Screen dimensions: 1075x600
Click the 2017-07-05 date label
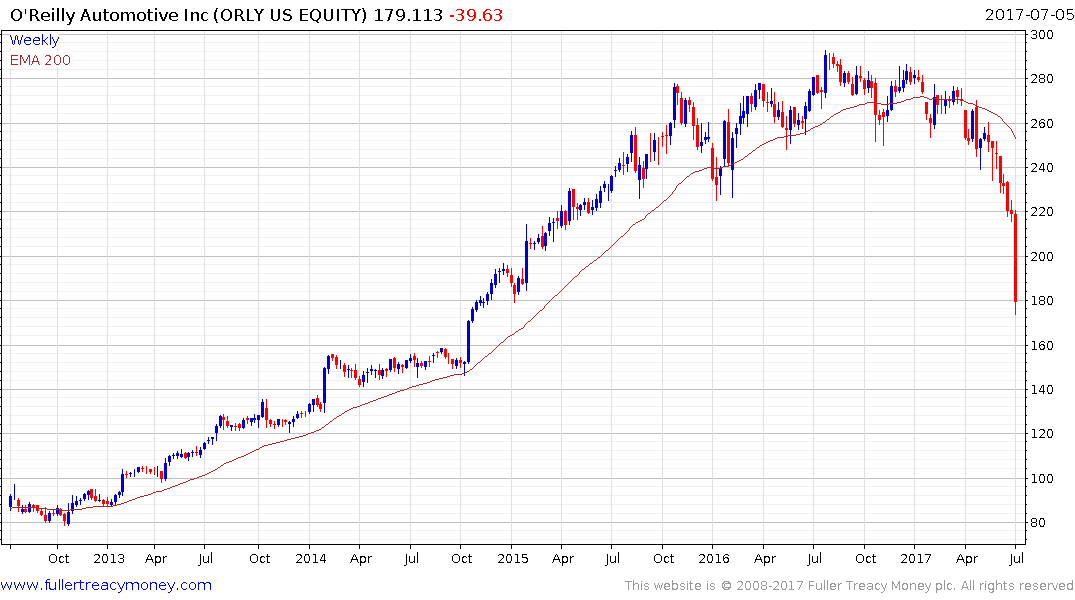[x=1029, y=14]
